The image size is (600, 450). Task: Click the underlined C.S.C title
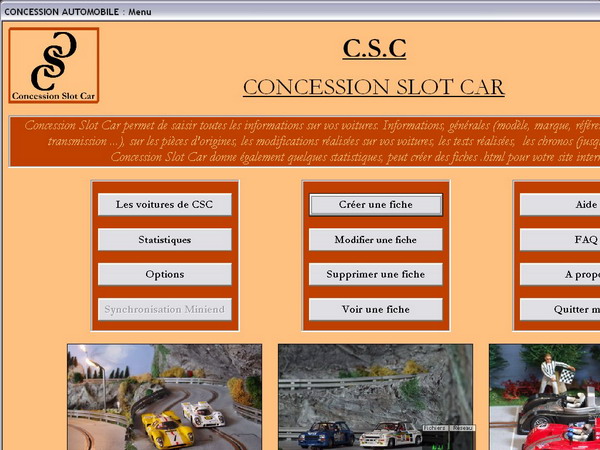(x=374, y=48)
